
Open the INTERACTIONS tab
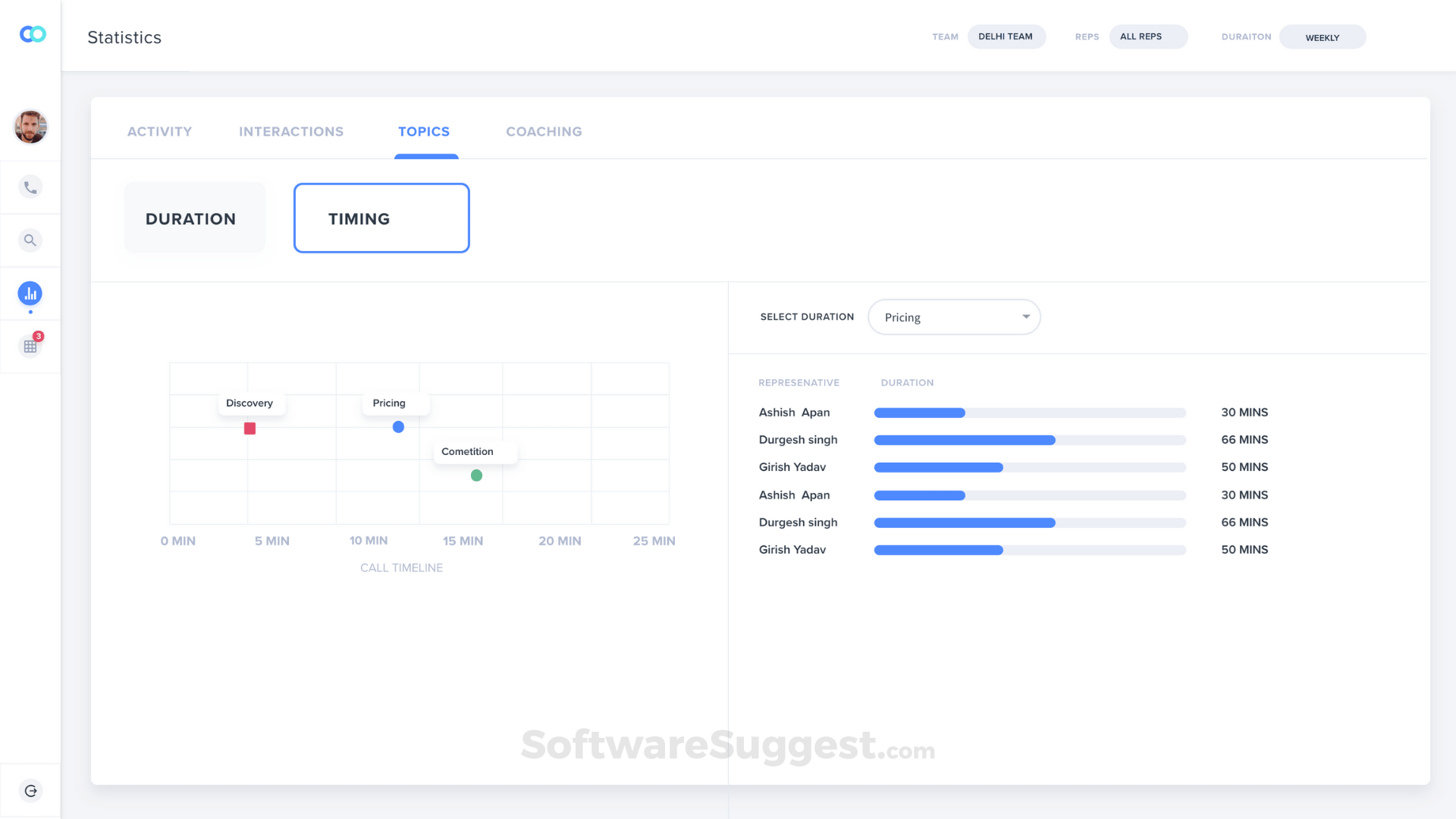point(291,131)
